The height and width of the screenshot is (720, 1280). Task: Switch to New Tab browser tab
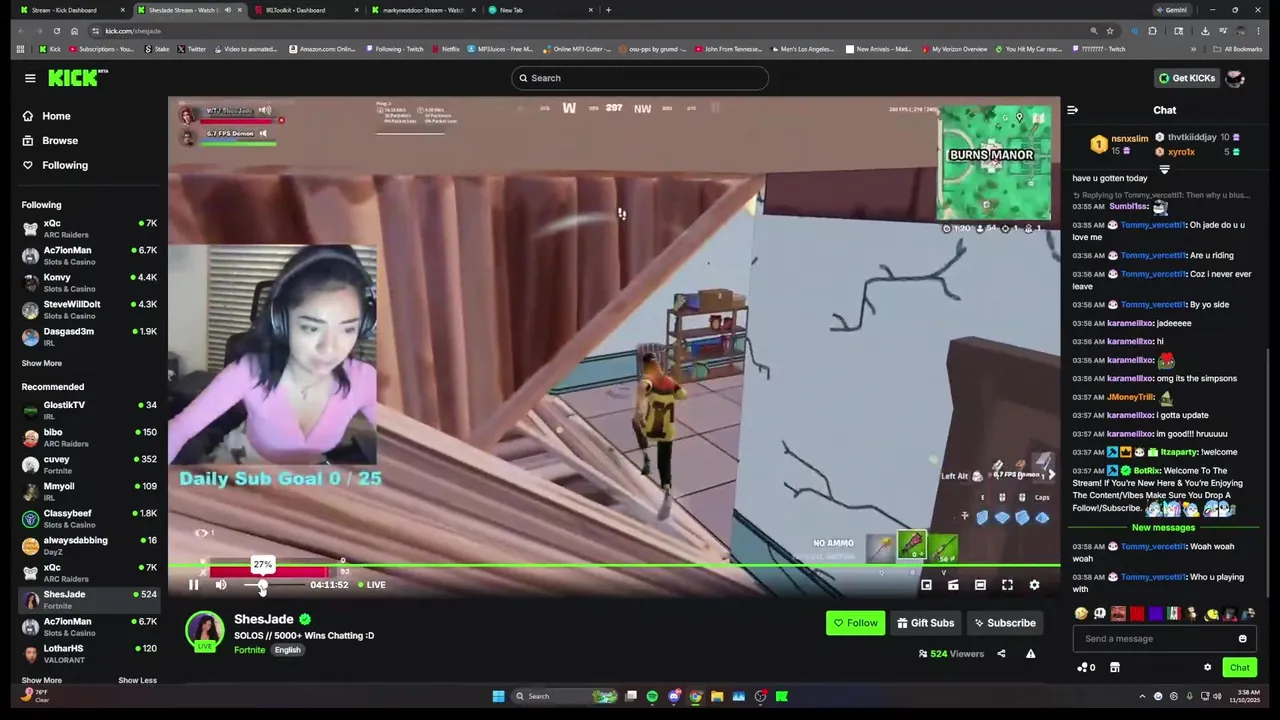pos(540,10)
